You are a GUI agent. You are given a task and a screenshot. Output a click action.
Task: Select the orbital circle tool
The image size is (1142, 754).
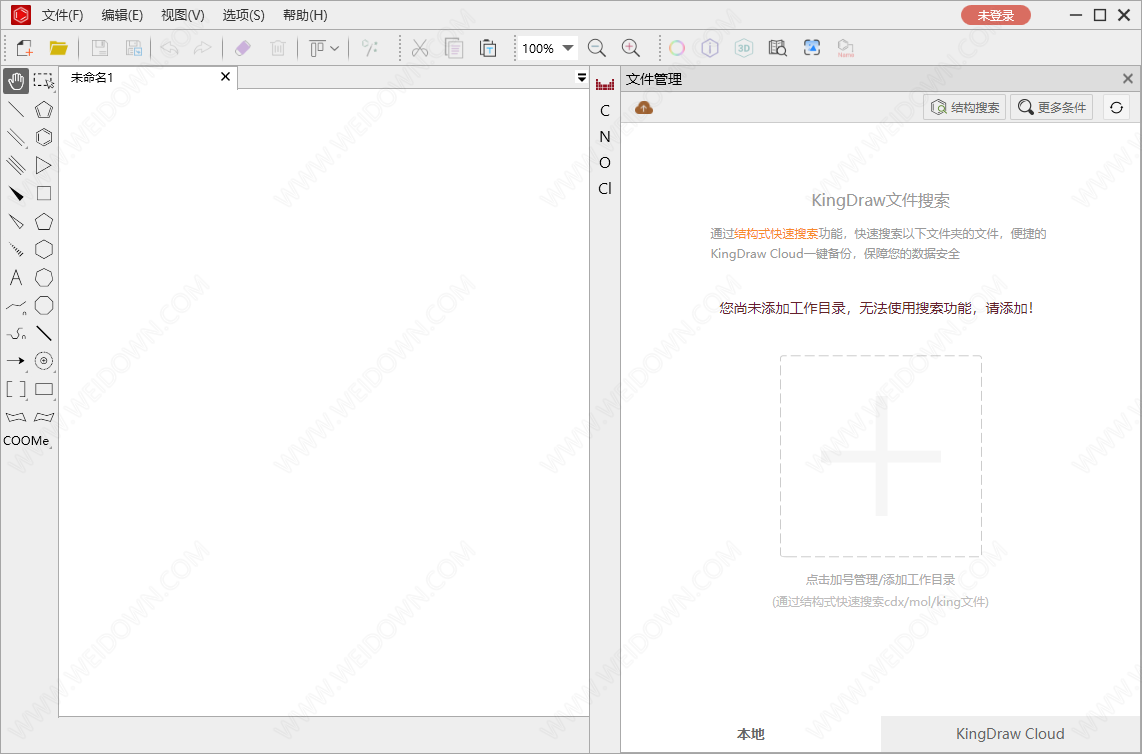[44, 361]
